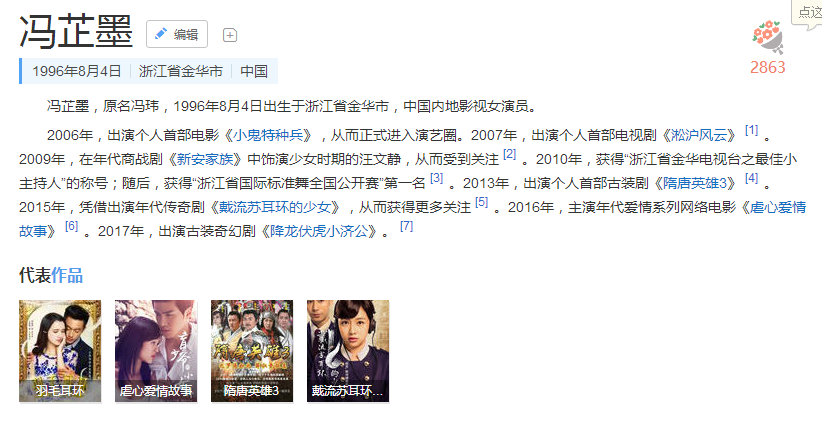Open the 虐心爱情故事 poster thumbnail
822x423 pixels.
(x=156, y=351)
